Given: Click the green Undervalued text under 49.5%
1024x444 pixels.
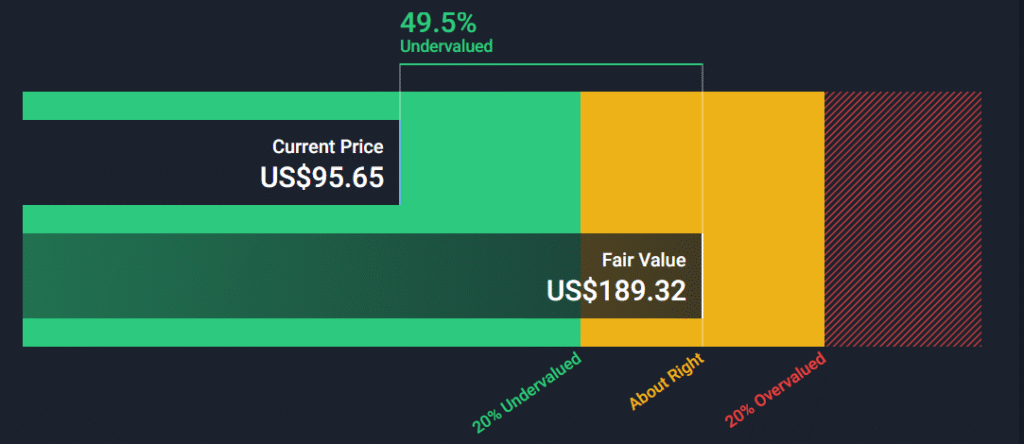Looking at the screenshot, I should [x=446, y=46].
